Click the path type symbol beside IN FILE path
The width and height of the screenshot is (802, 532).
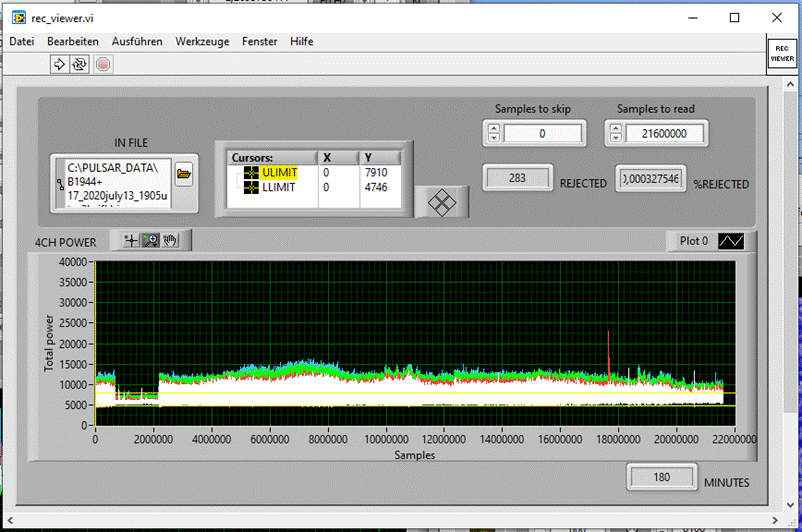coord(60,183)
